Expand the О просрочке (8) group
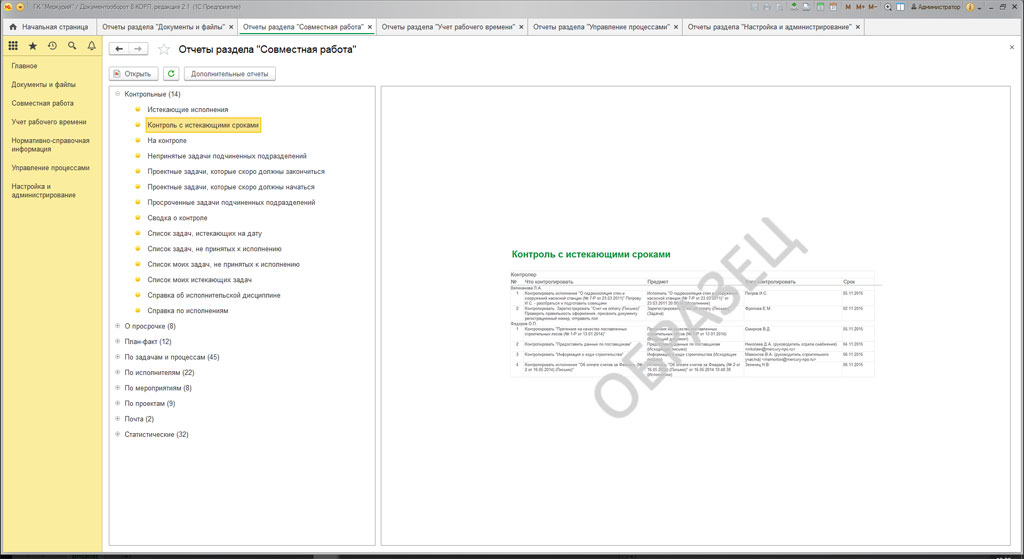This screenshot has height=559, width=1024. pyautogui.click(x=117, y=326)
